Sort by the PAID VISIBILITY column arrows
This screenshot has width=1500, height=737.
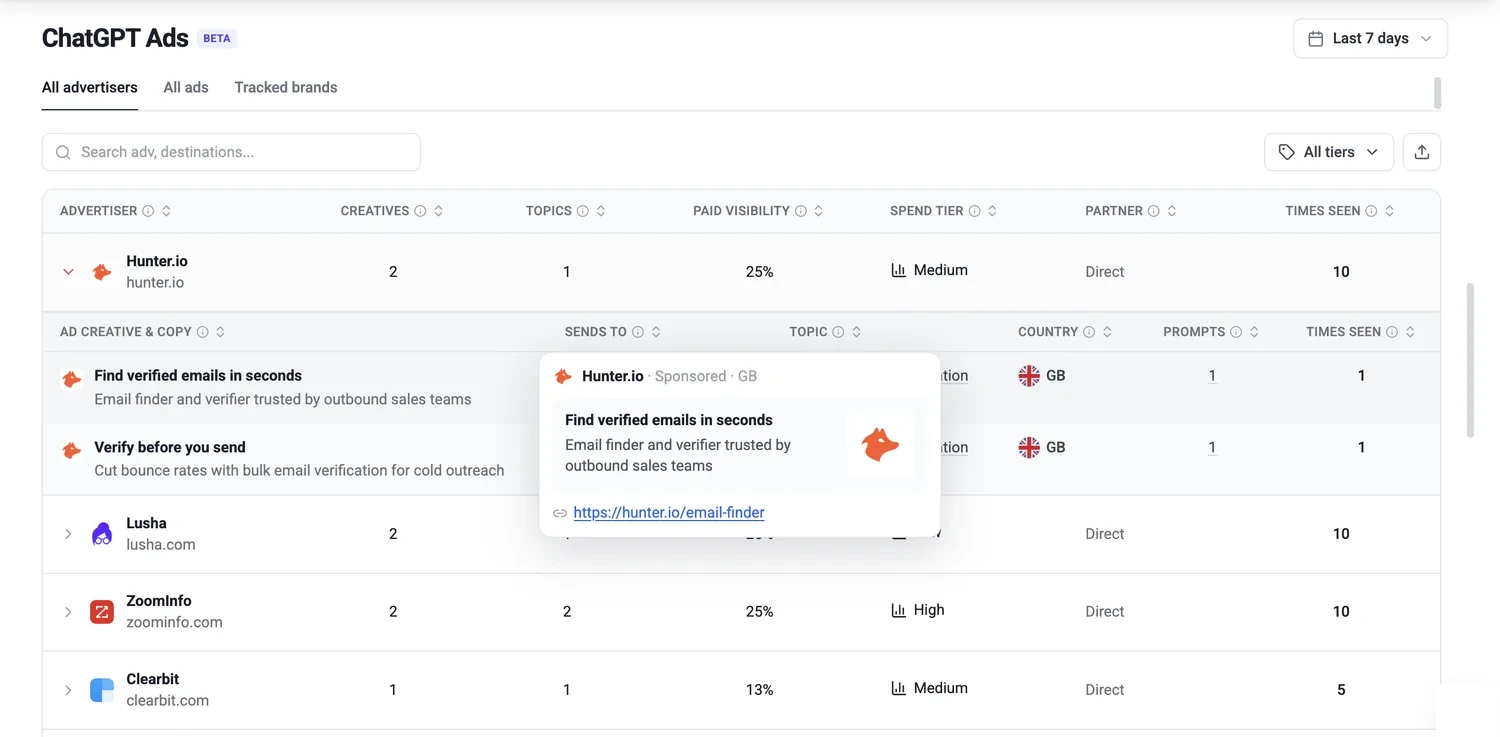[818, 211]
